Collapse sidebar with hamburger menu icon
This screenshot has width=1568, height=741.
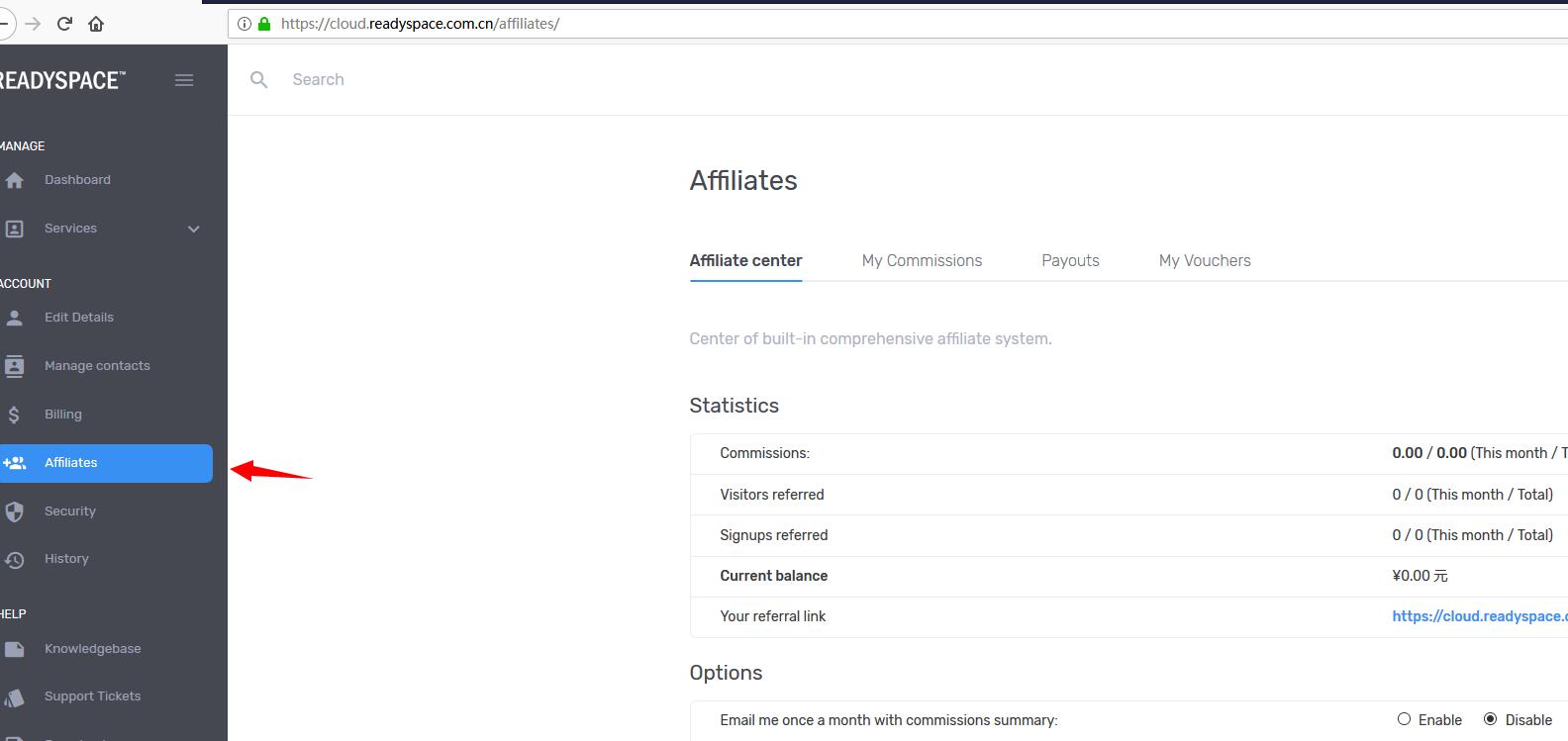pyautogui.click(x=184, y=80)
